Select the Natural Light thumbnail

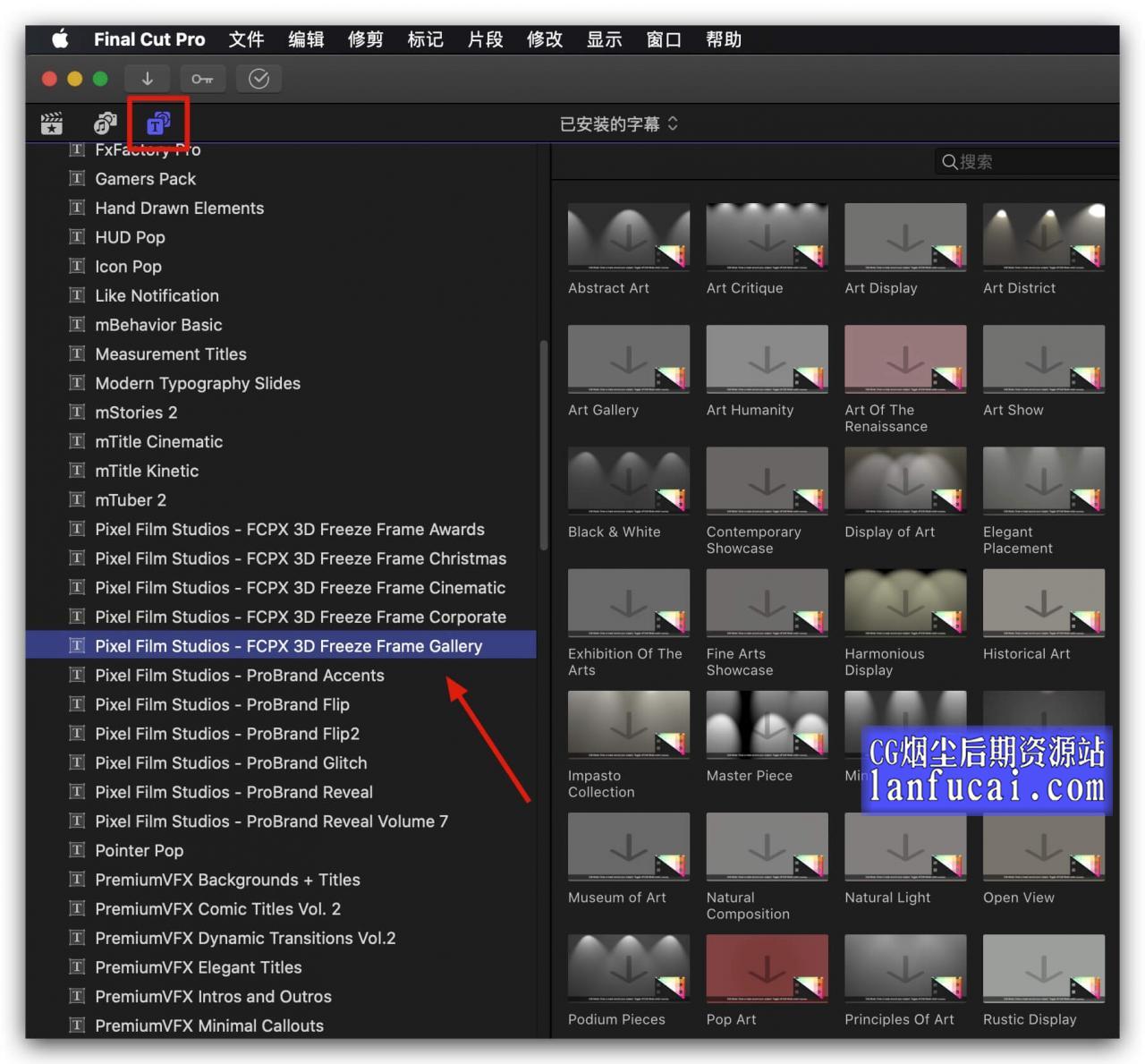pyautogui.click(x=905, y=847)
